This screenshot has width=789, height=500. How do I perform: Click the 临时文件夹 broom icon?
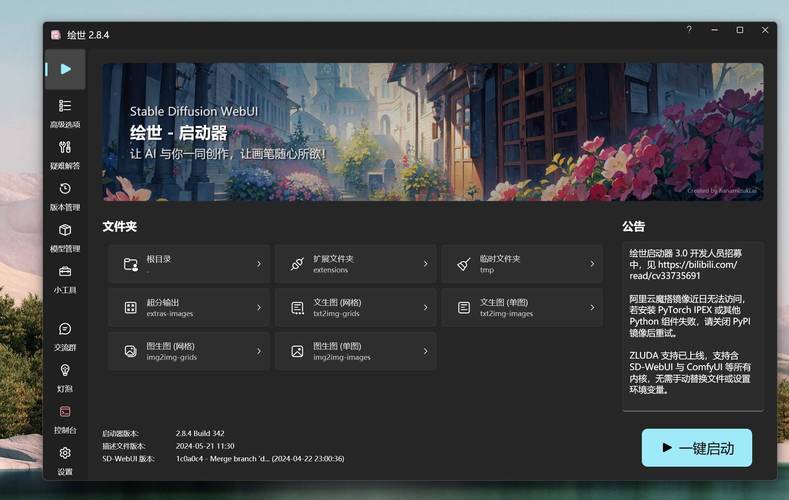(464, 264)
